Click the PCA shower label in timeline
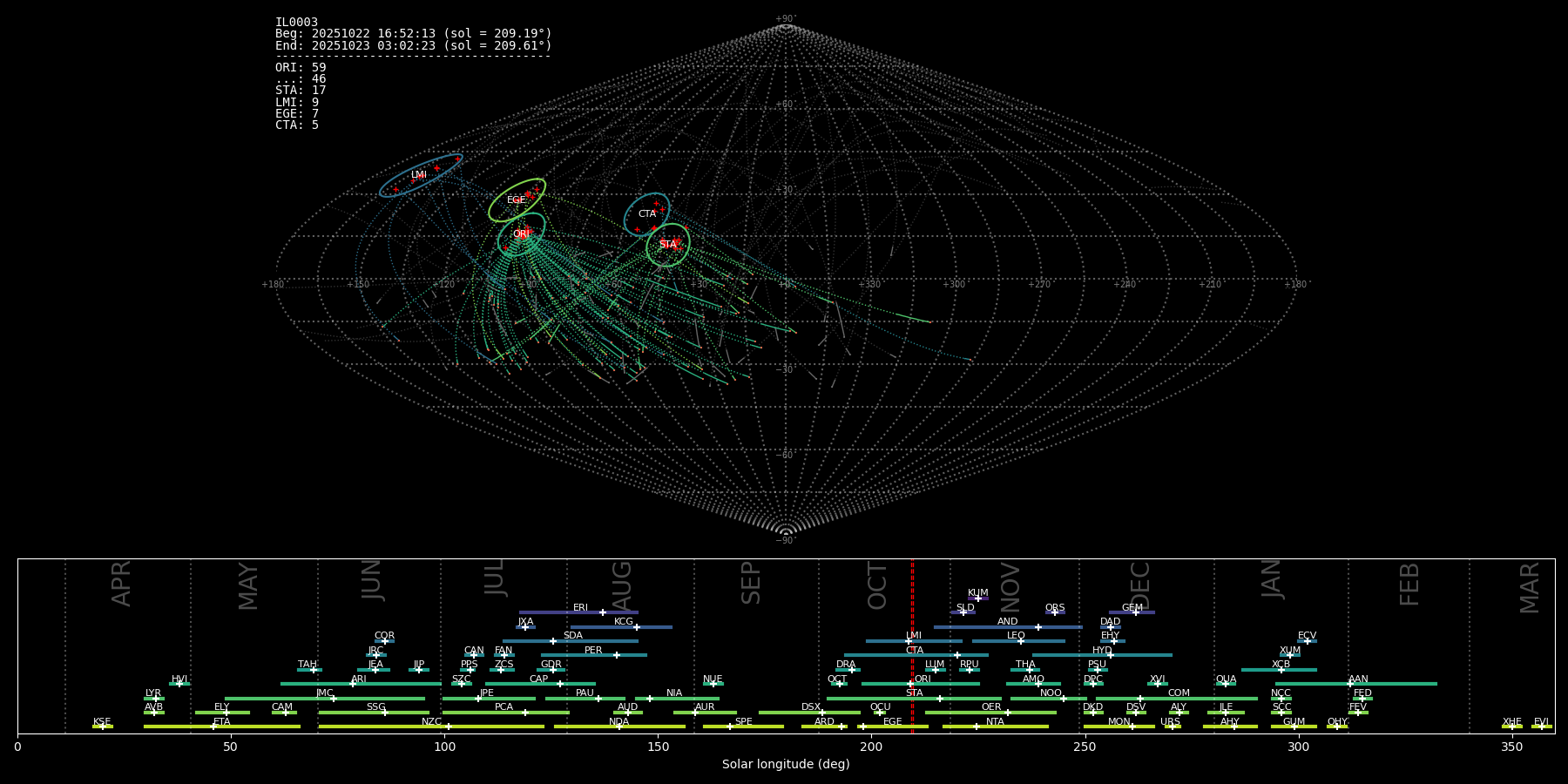 tap(504, 707)
